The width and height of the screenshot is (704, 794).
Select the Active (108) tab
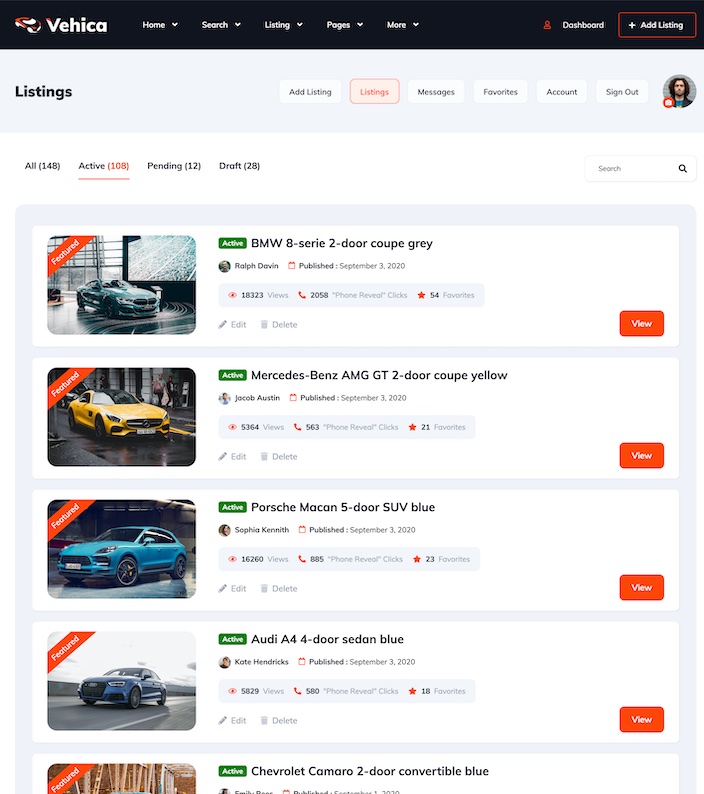[x=104, y=166]
